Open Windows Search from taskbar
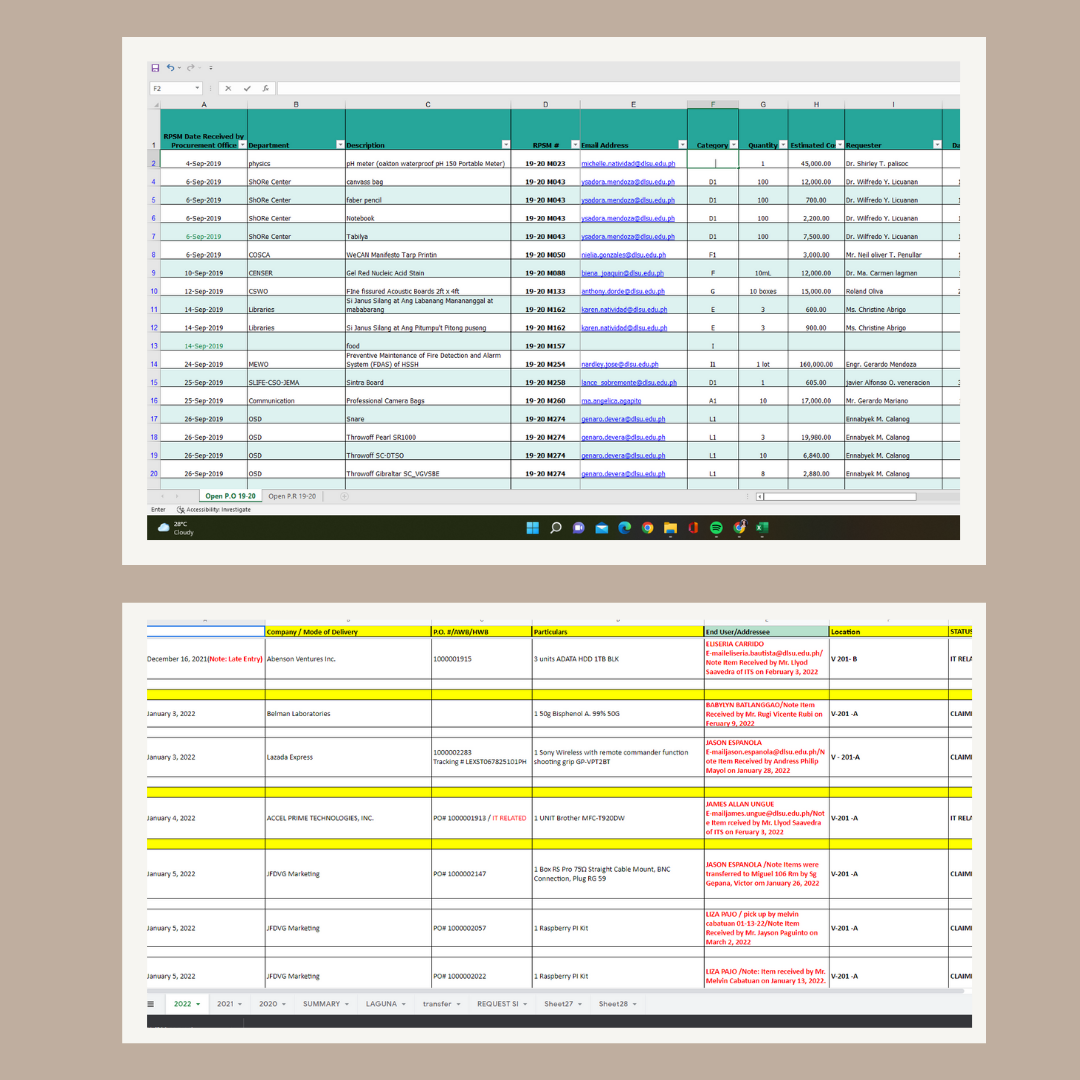Image resolution: width=1080 pixels, height=1080 pixels. pyautogui.click(x=556, y=528)
